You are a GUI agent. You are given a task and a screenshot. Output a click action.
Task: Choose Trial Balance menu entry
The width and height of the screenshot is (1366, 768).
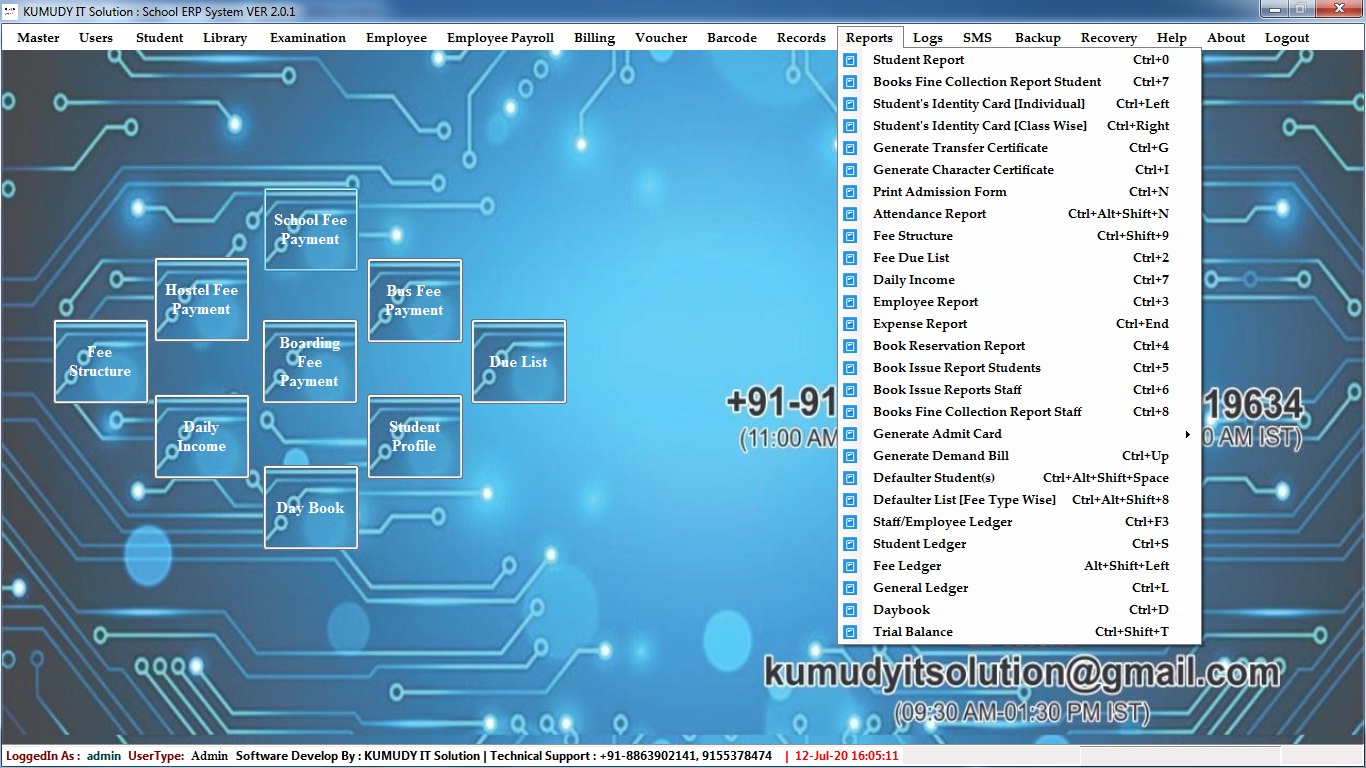click(912, 632)
